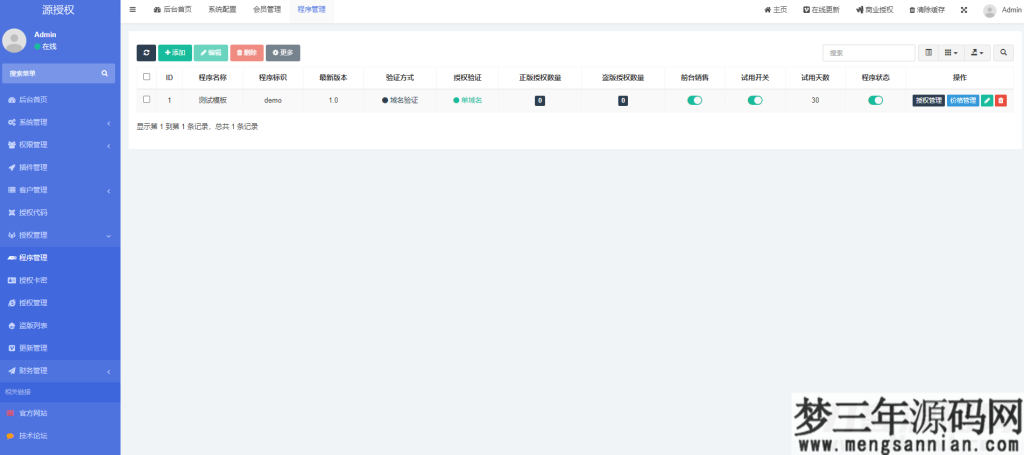The image size is (1024, 455).
Task: Click the 测试模板 cell in the table
Action: (212, 101)
